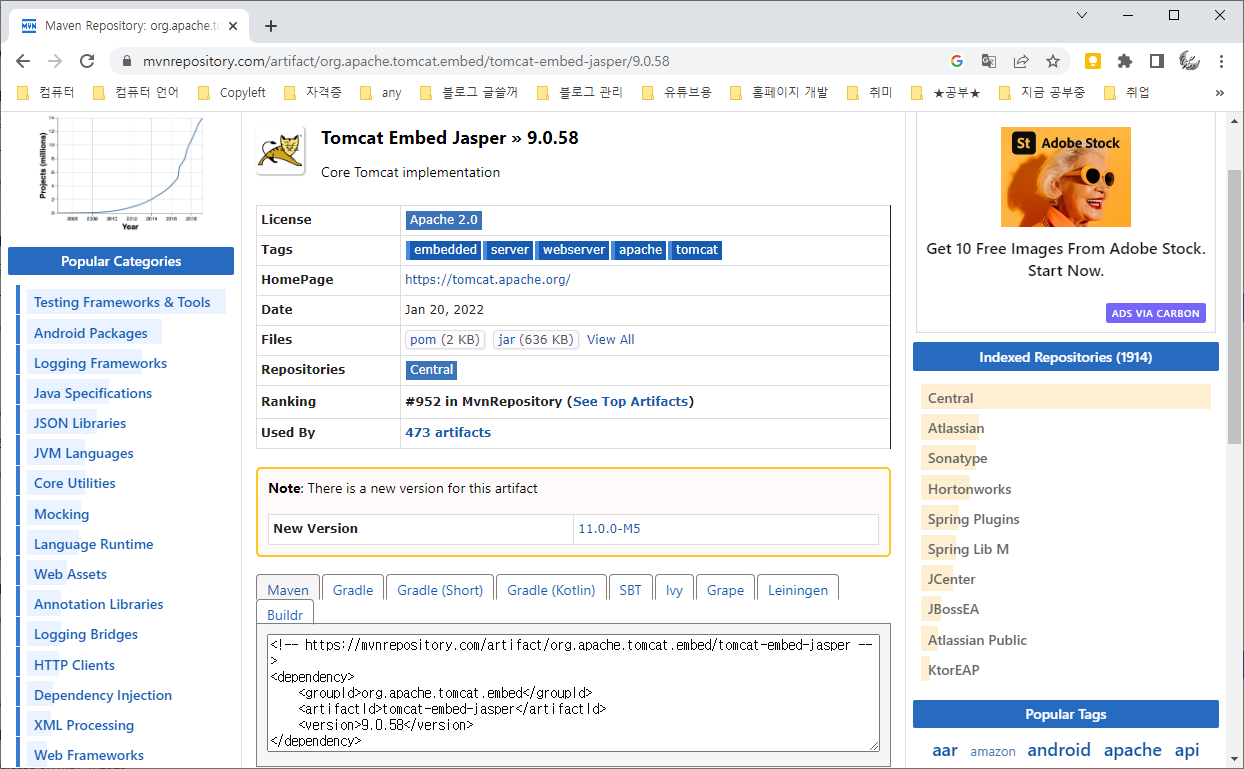Switch to the Ivy tab

tap(675, 589)
